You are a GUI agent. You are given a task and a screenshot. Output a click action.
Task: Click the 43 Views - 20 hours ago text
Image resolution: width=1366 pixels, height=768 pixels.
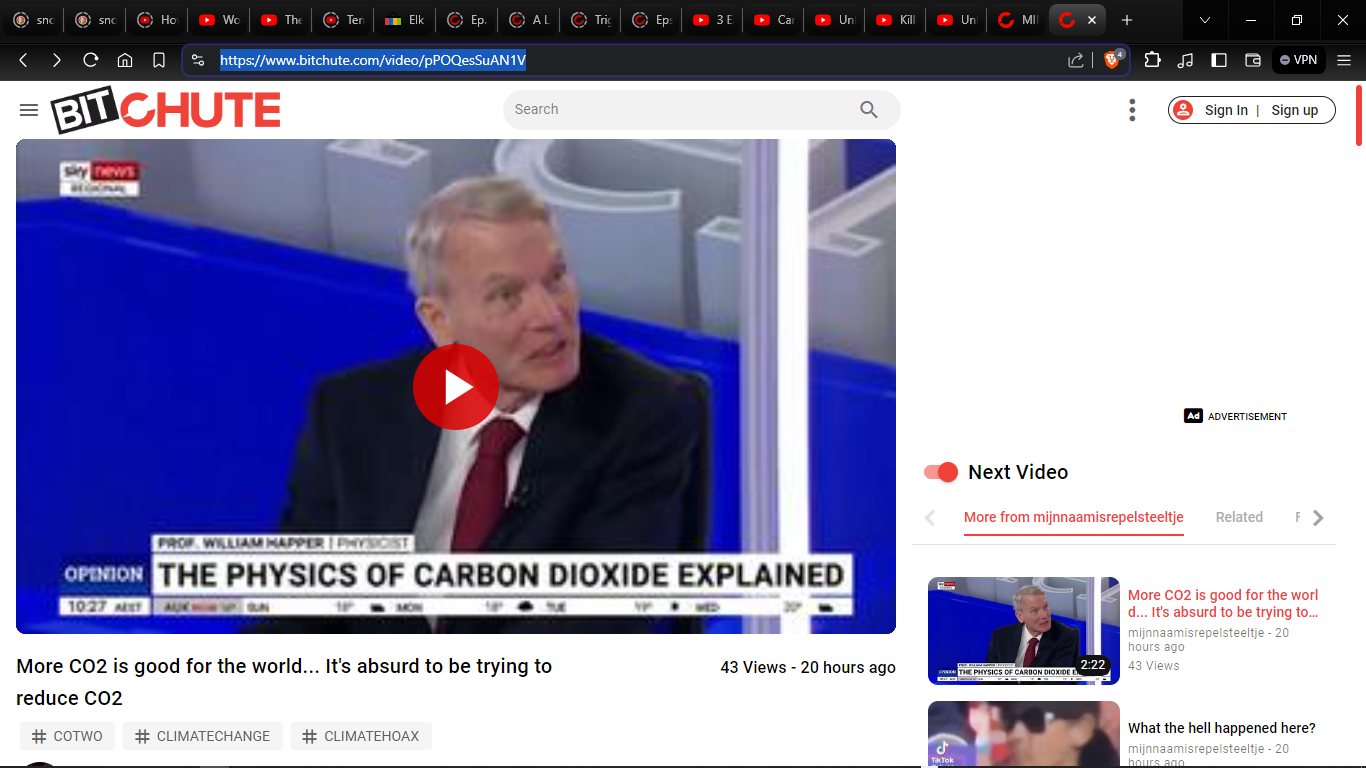coord(808,667)
